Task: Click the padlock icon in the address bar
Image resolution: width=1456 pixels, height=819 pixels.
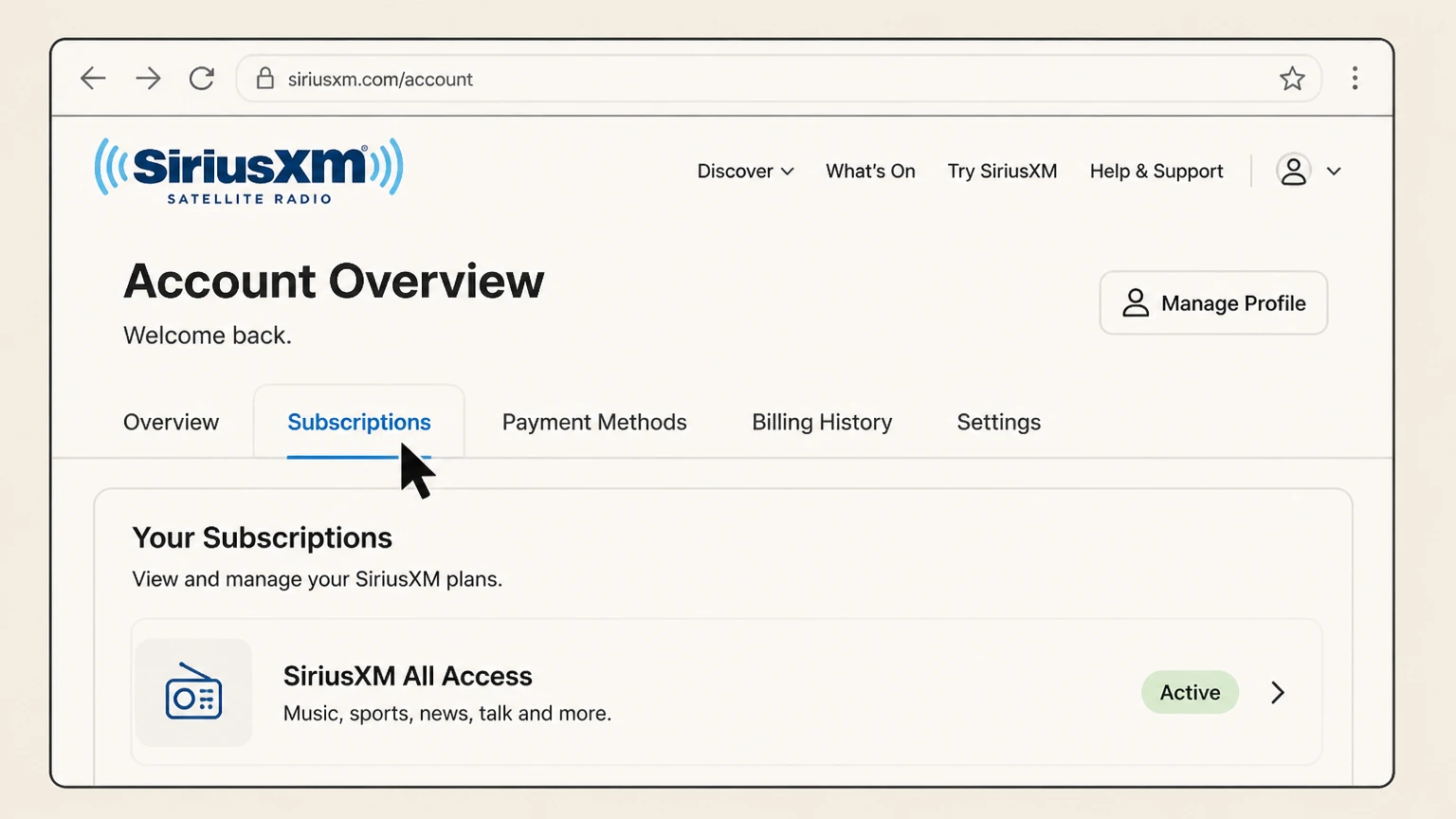Action: click(x=265, y=79)
